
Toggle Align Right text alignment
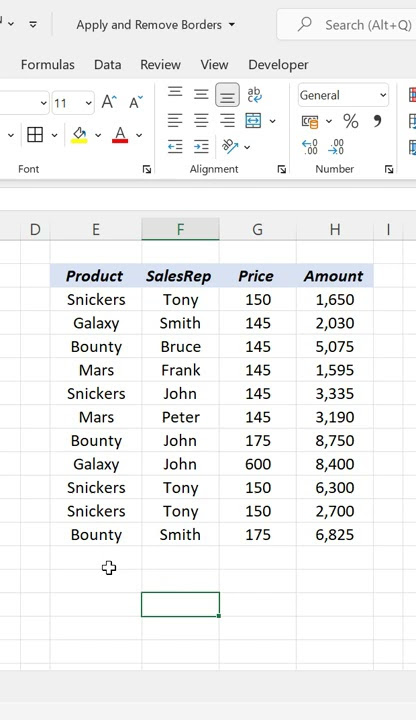[x=227, y=121]
